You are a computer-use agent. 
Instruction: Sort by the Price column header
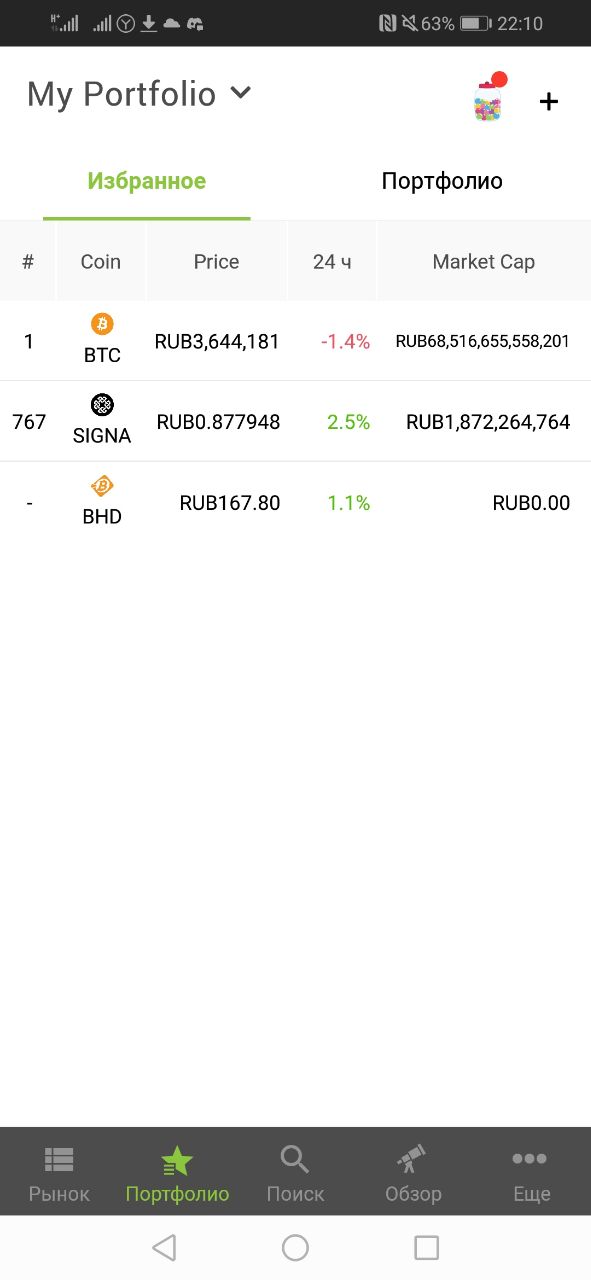[x=216, y=262]
